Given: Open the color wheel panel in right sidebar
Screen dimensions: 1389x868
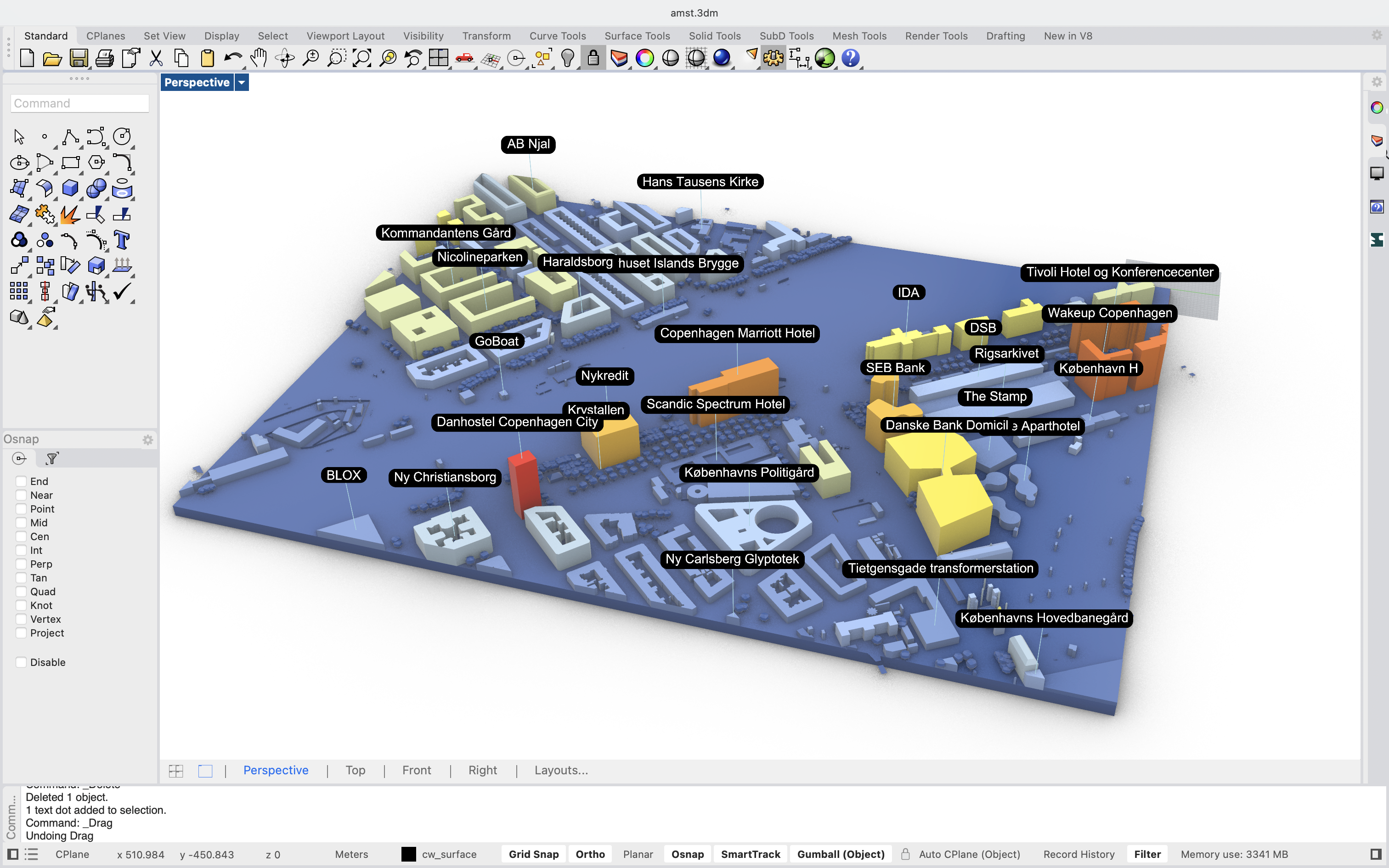Looking at the screenshot, I should tap(1377, 107).
